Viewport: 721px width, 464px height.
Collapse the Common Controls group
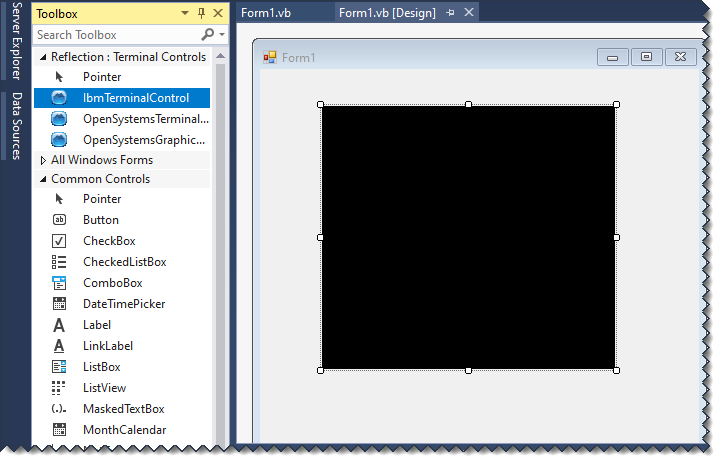point(43,179)
